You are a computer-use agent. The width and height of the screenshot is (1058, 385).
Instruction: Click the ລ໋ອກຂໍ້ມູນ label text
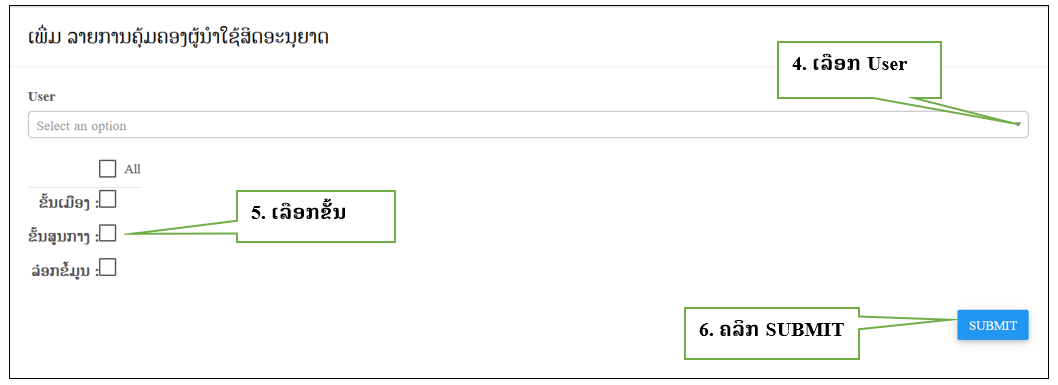coord(65,270)
